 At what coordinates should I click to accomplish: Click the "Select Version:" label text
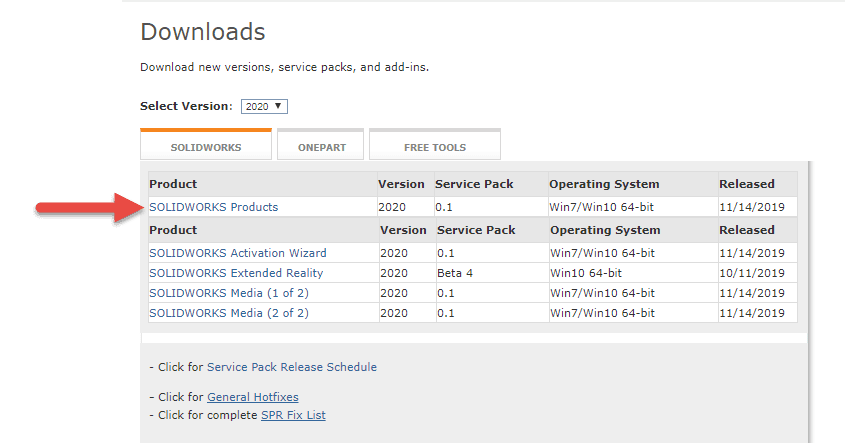pyautogui.click(x=186, y=106)
